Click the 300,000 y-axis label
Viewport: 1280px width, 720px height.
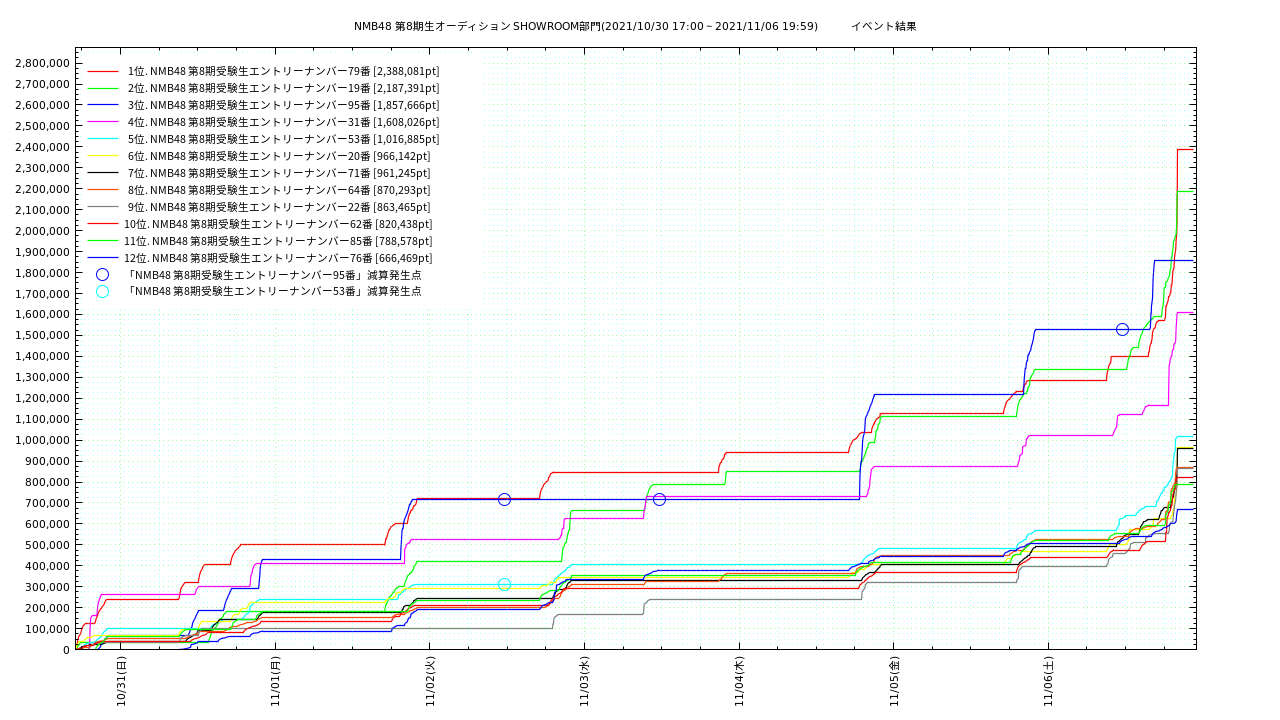[49, 587]
